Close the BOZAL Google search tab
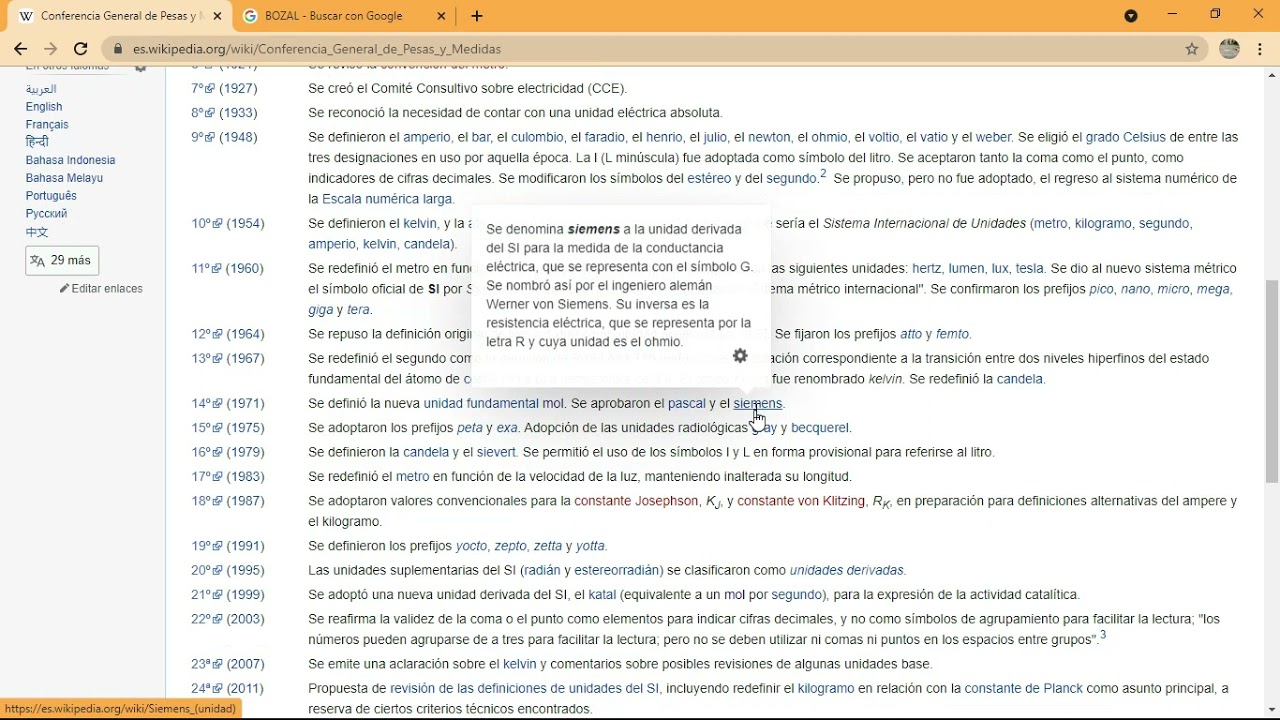 [x=441, y=16]
